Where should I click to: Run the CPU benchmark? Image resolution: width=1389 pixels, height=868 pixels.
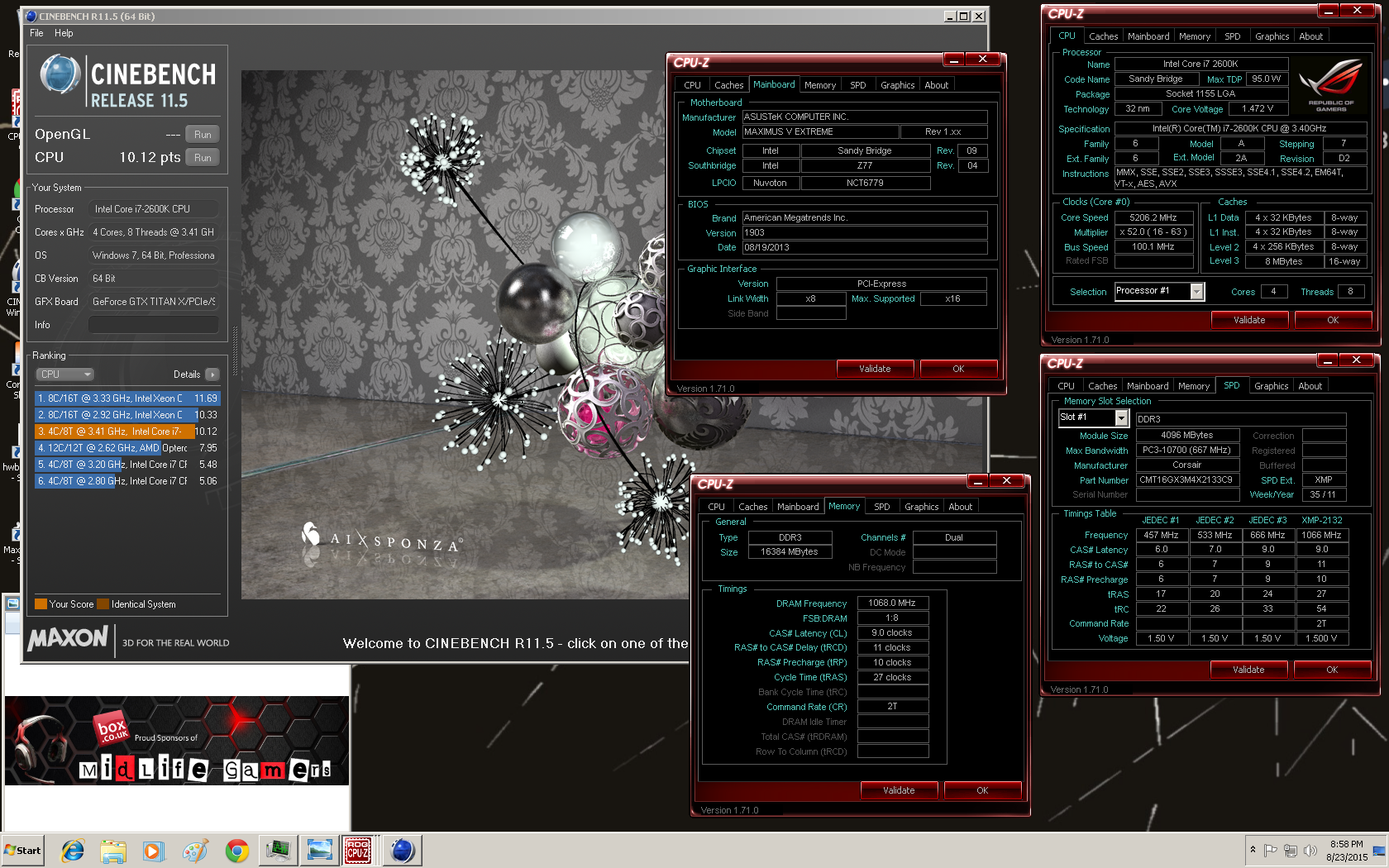pyautogui.click(x=203, y=158)
